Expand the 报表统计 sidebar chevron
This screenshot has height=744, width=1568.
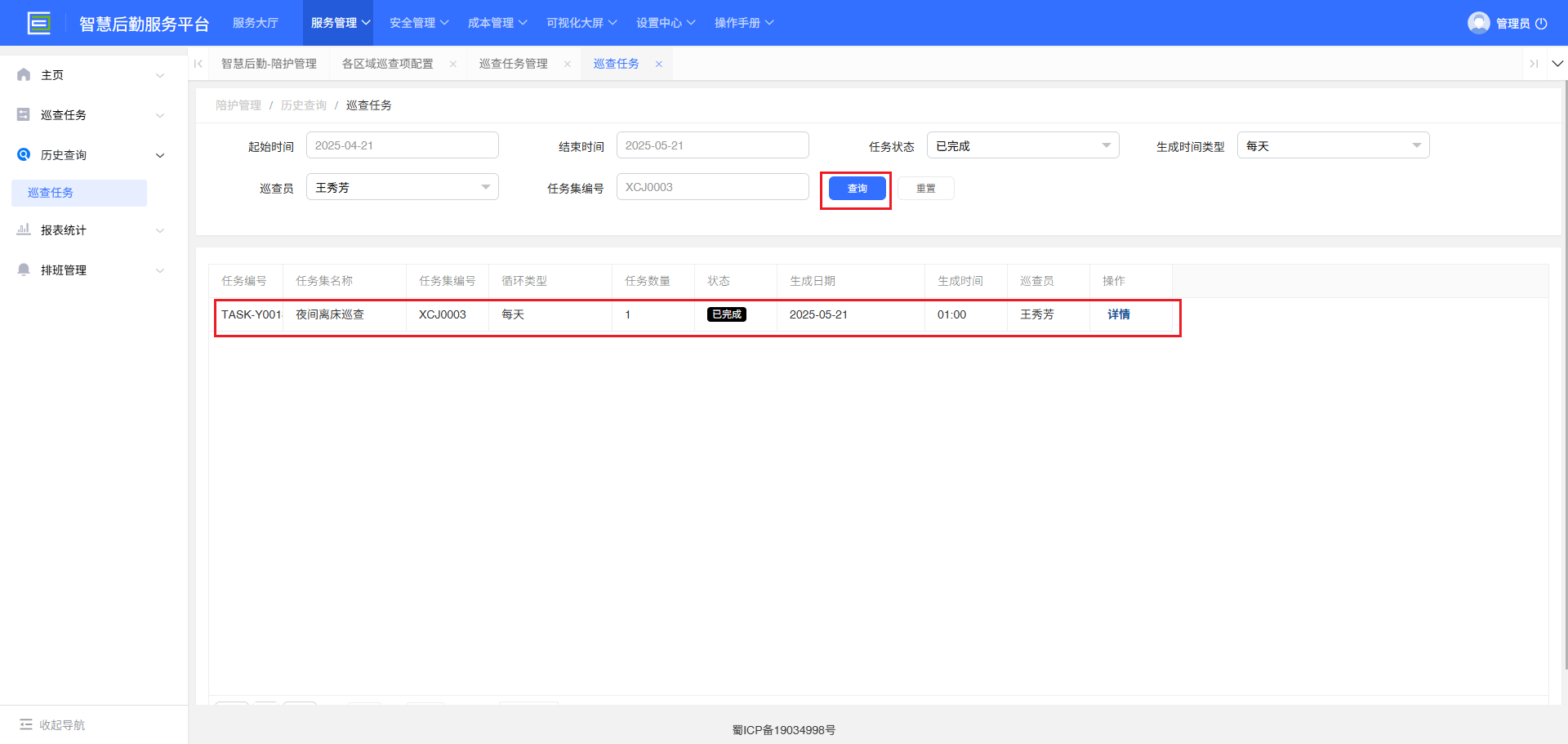tap(160, 230)
